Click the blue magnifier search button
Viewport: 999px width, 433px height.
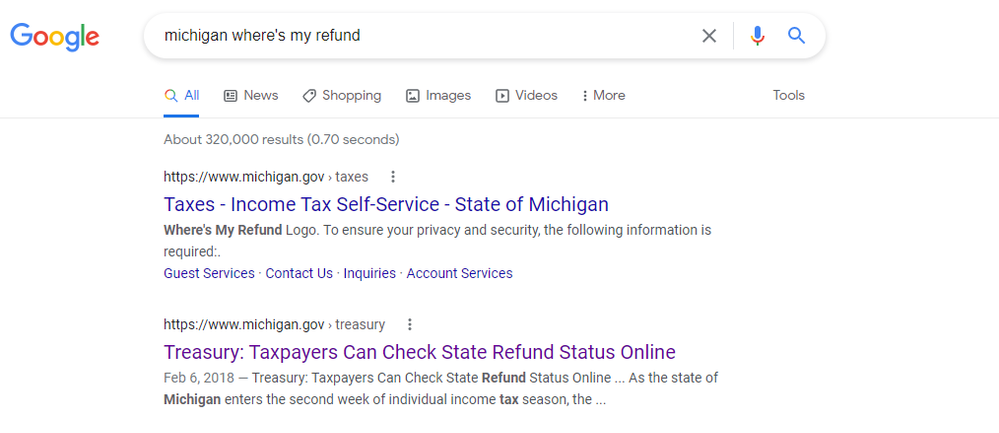click(x=796, y=36)
